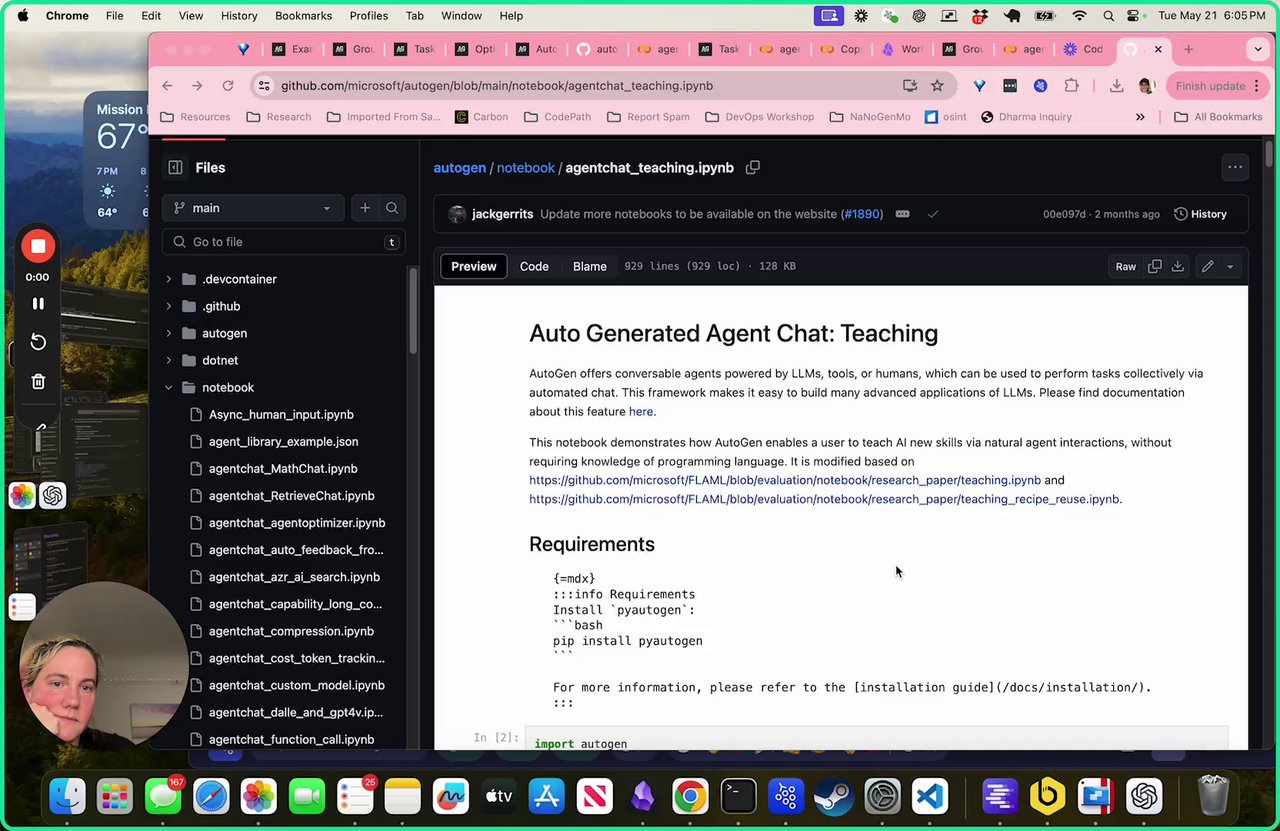
Task: Open the Bookmarks menu in the menu bar
Action: point(303,16)
